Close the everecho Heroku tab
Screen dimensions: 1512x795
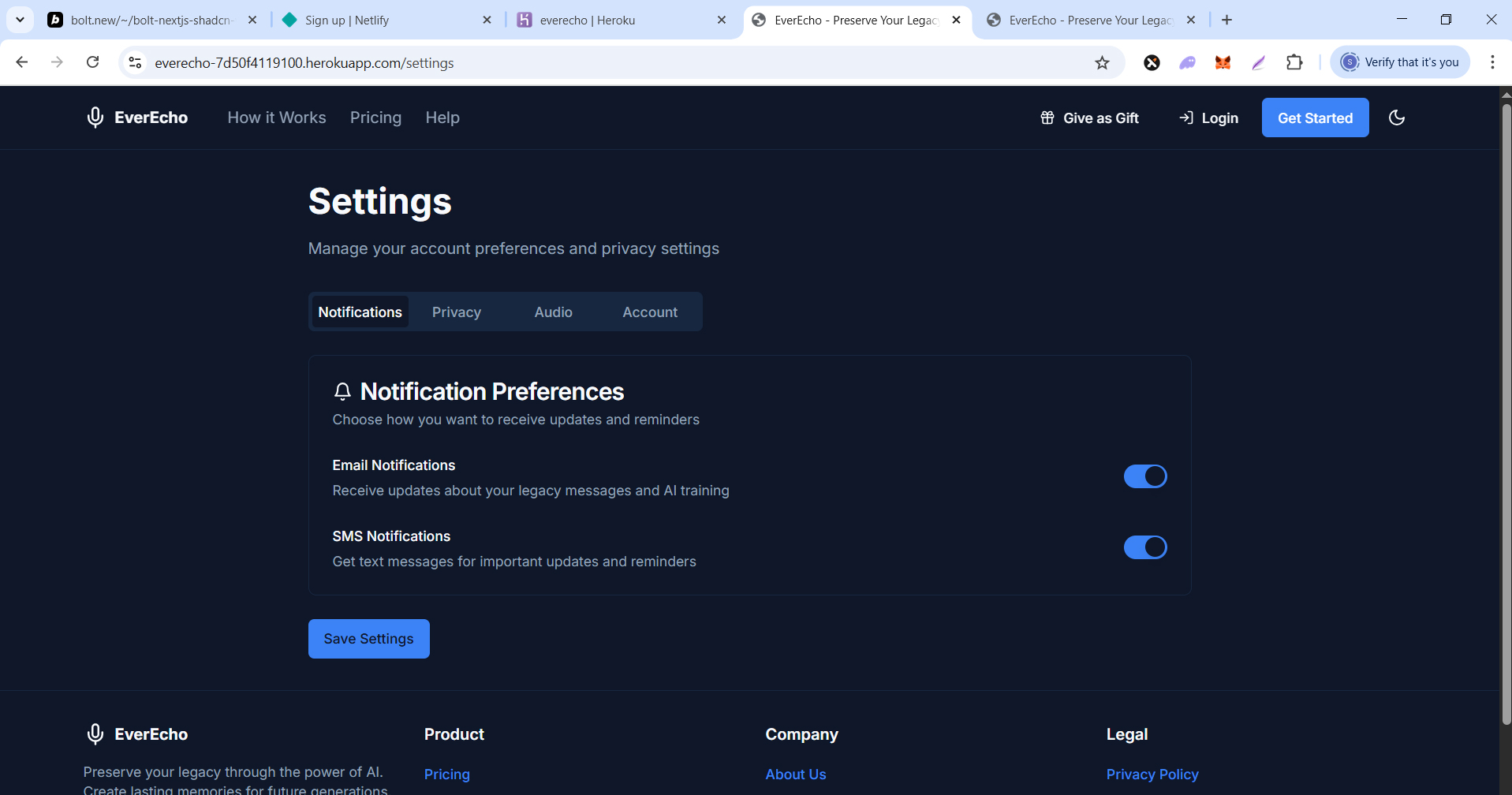(x=721, y=20)
